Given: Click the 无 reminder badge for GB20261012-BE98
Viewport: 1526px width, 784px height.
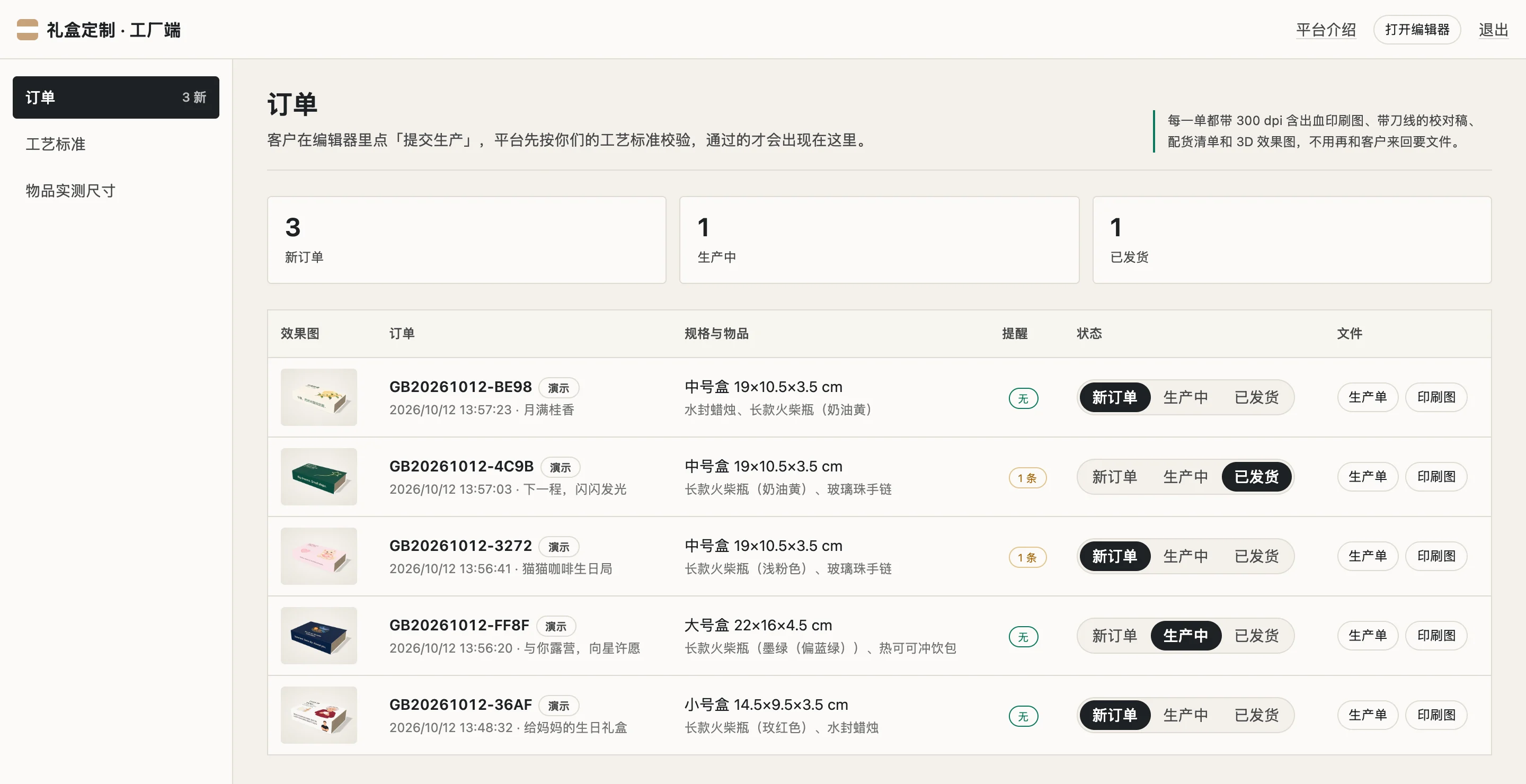Looking at the screenshot, I should pos(1023,398).
